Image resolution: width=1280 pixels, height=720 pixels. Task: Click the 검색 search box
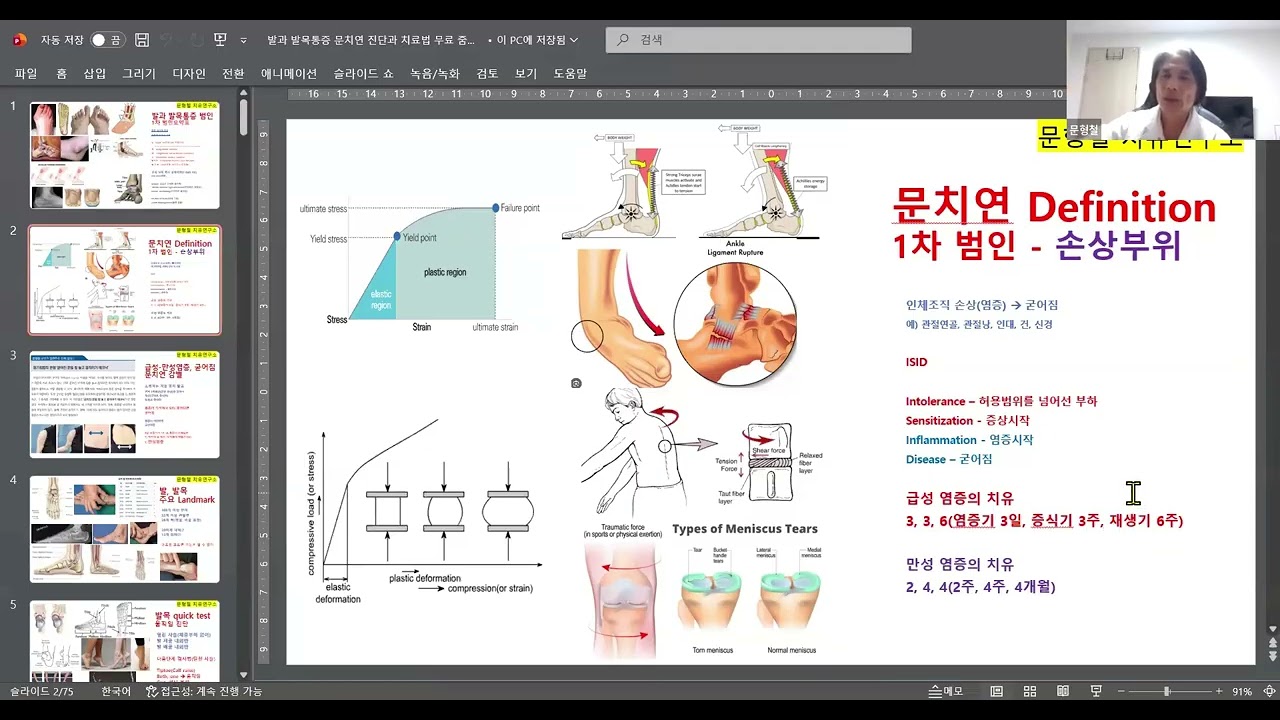(x=759, y=40)
